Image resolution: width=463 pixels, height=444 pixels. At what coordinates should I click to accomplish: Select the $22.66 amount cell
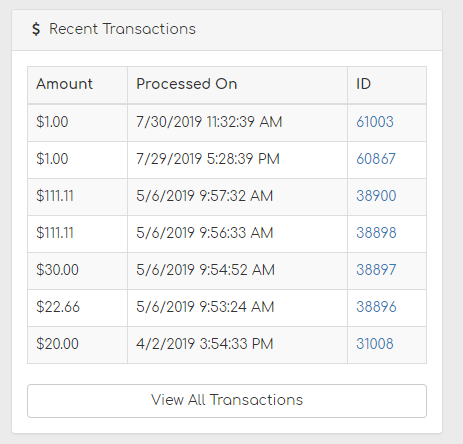coord(77,308)
